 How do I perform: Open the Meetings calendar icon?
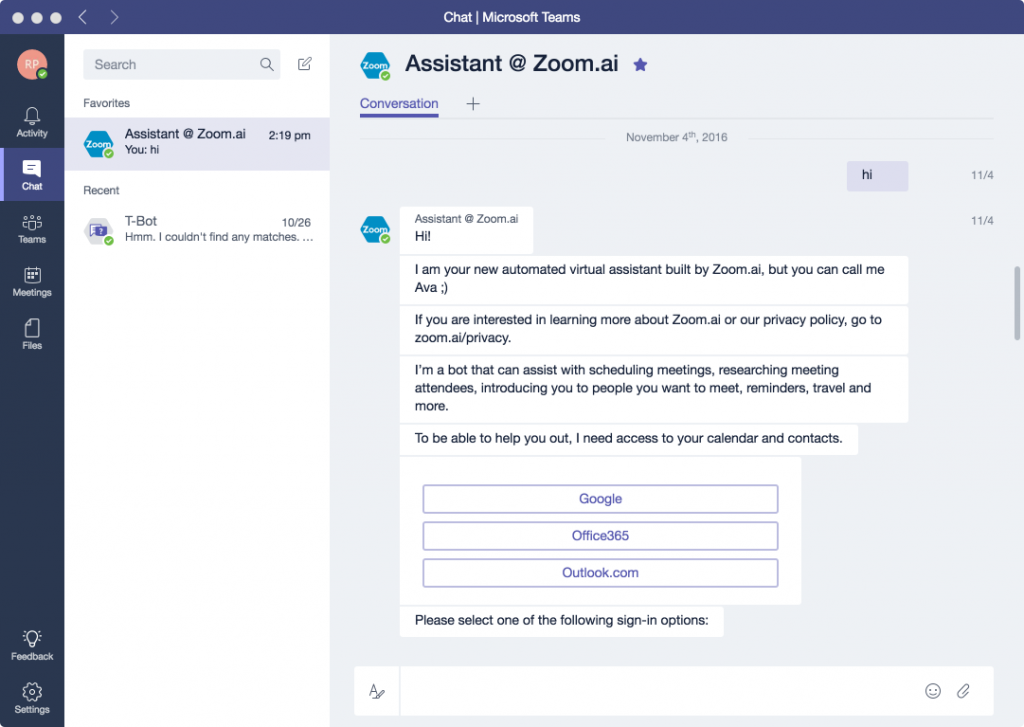pos(32,281)
